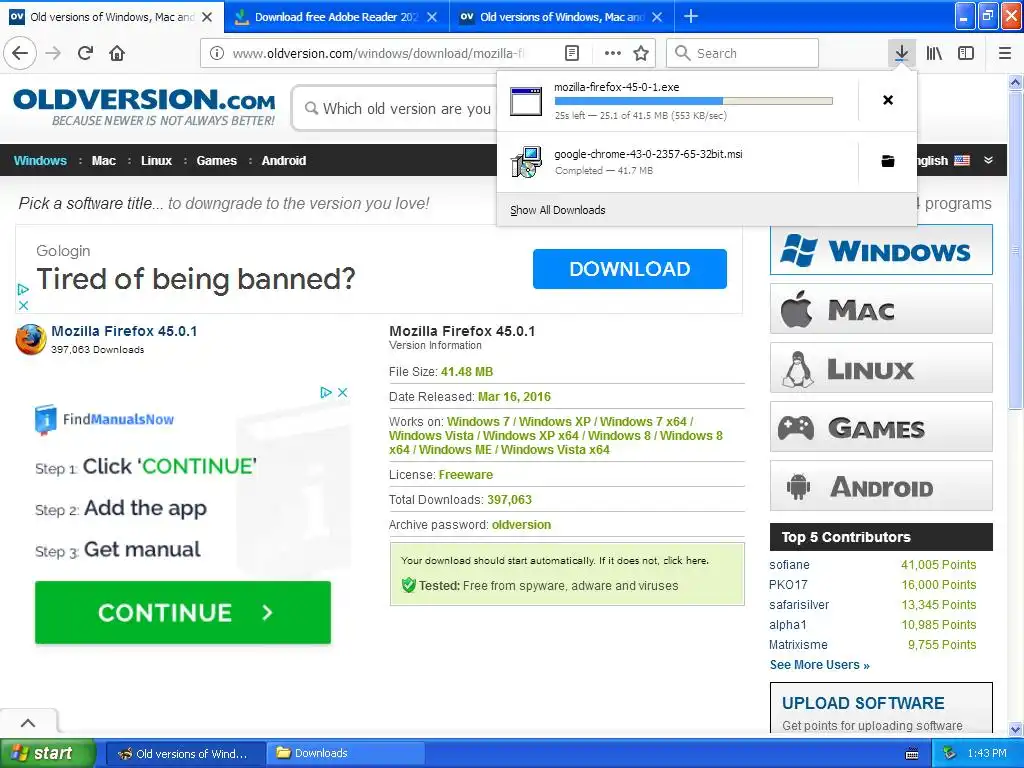Click the page vertical scrollbar thumb
The height and width of the screenshot is (768, 1024).
pos(1015,249)
